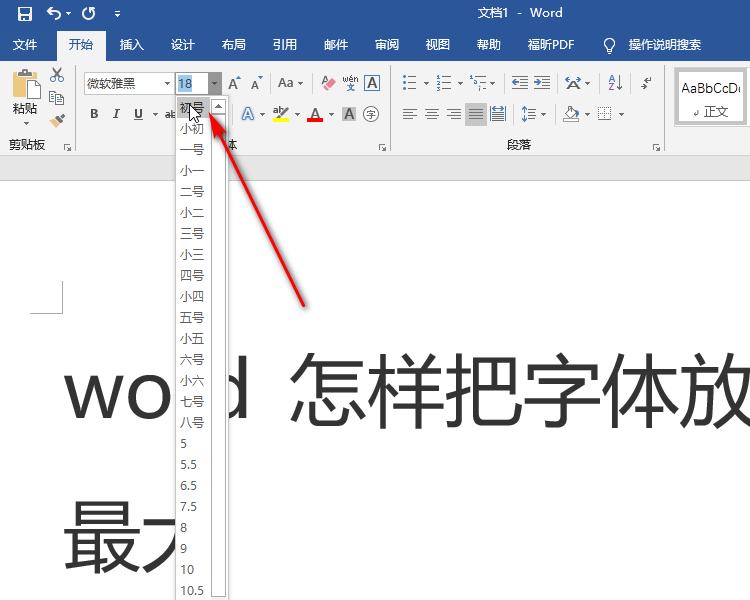Click the Undo arrow icon
This screenshot has height=600, width=750.
click(x=54, y=13)
